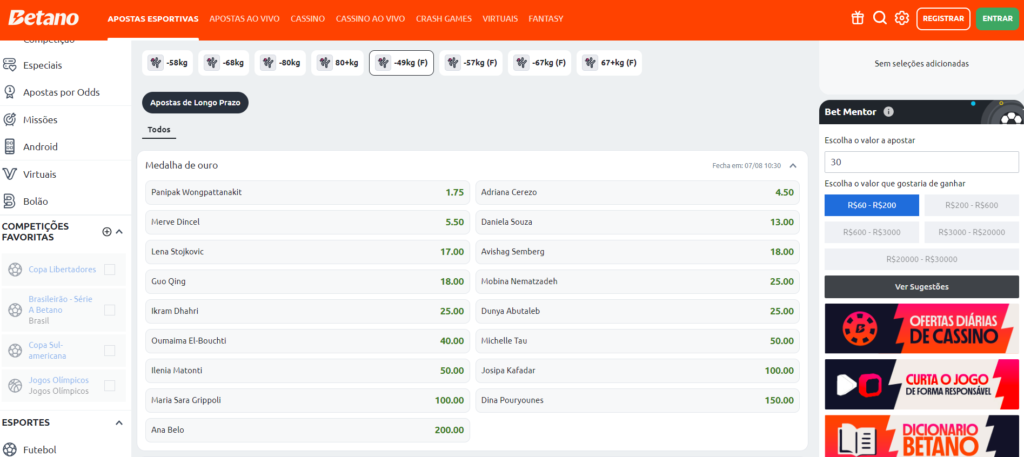Viewport: 1024px width, 457px height.
Task: Click the Ver Sugestões button
Action: (x=921, y=286)
